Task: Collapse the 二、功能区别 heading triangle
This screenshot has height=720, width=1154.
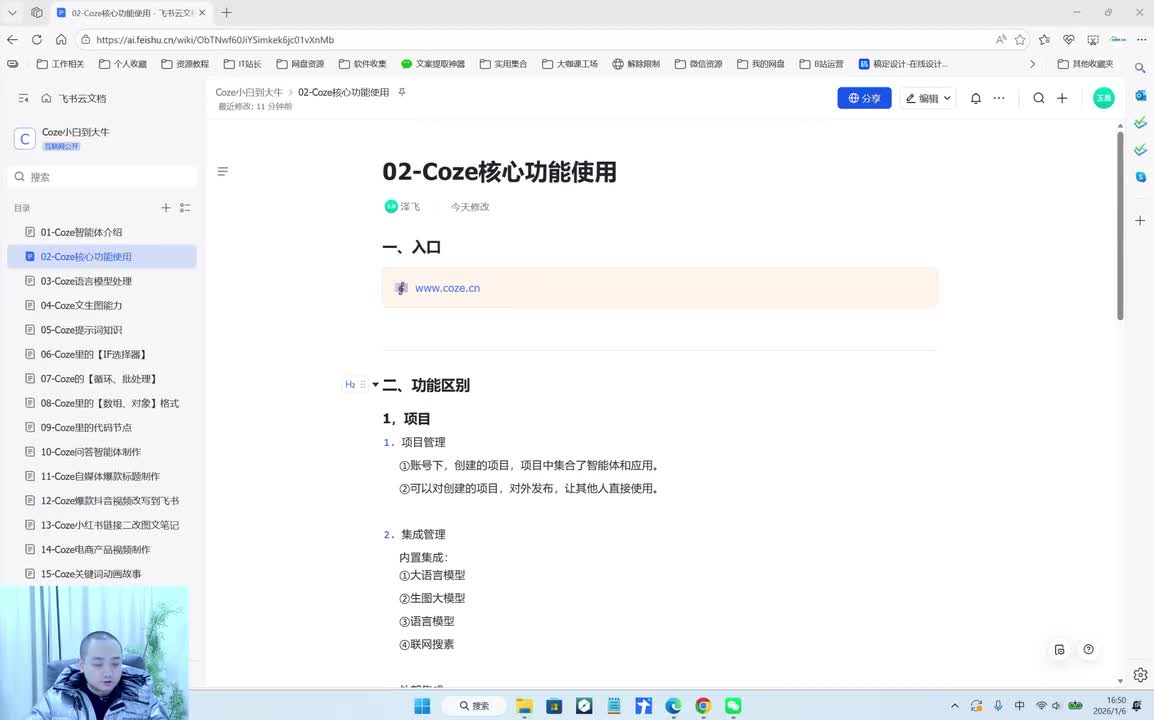Action: (375, 384)
